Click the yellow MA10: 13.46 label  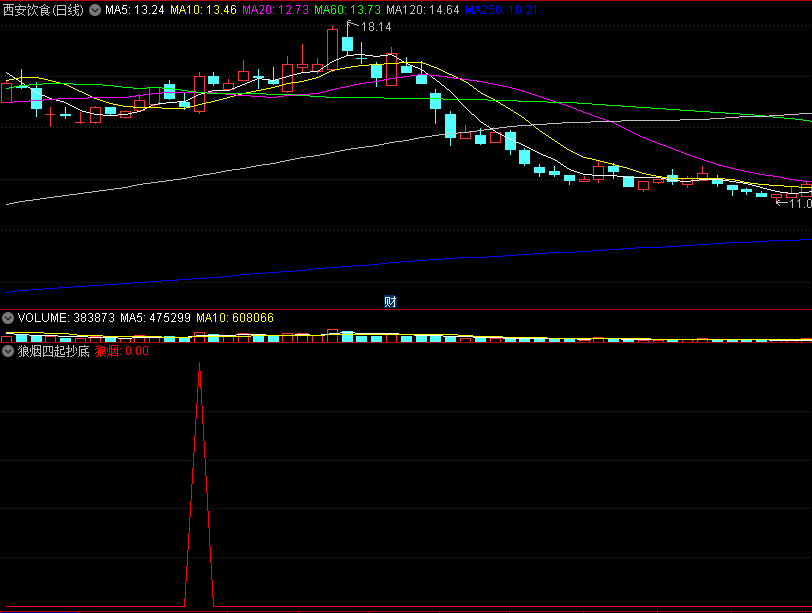pos(204,10)
